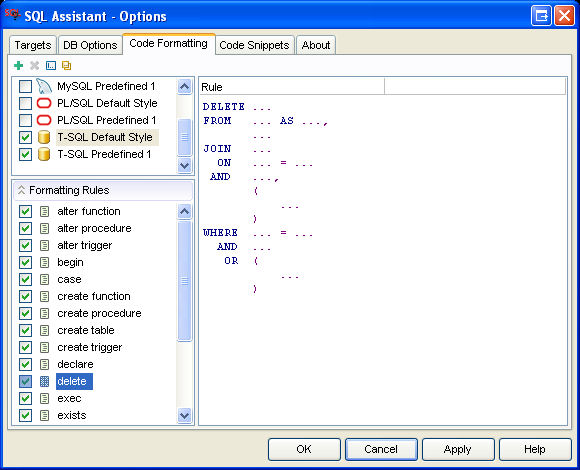
Task: Click the rules list scroll up arrow
Action: 185,212
